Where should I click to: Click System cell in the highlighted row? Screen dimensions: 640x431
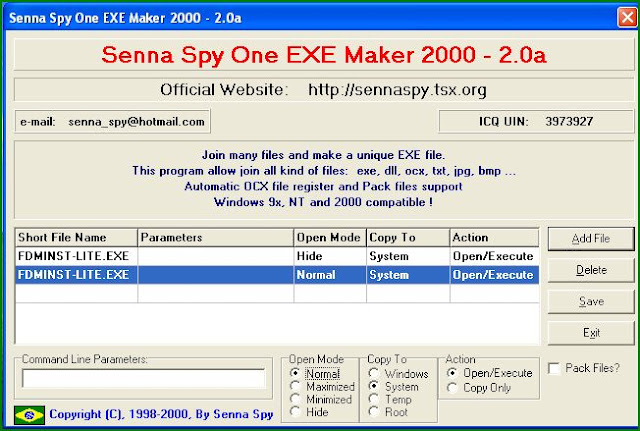tap(408, 275)
